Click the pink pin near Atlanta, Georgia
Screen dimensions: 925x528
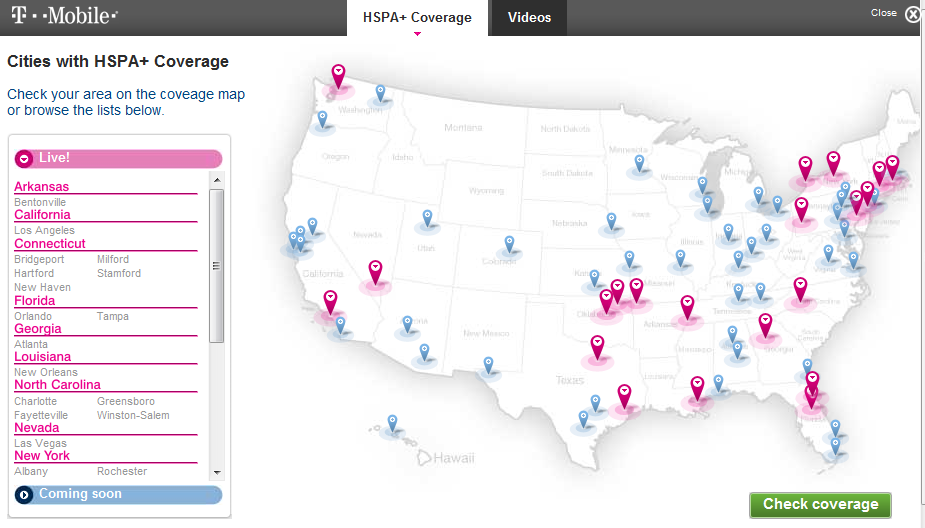(765, 326)
